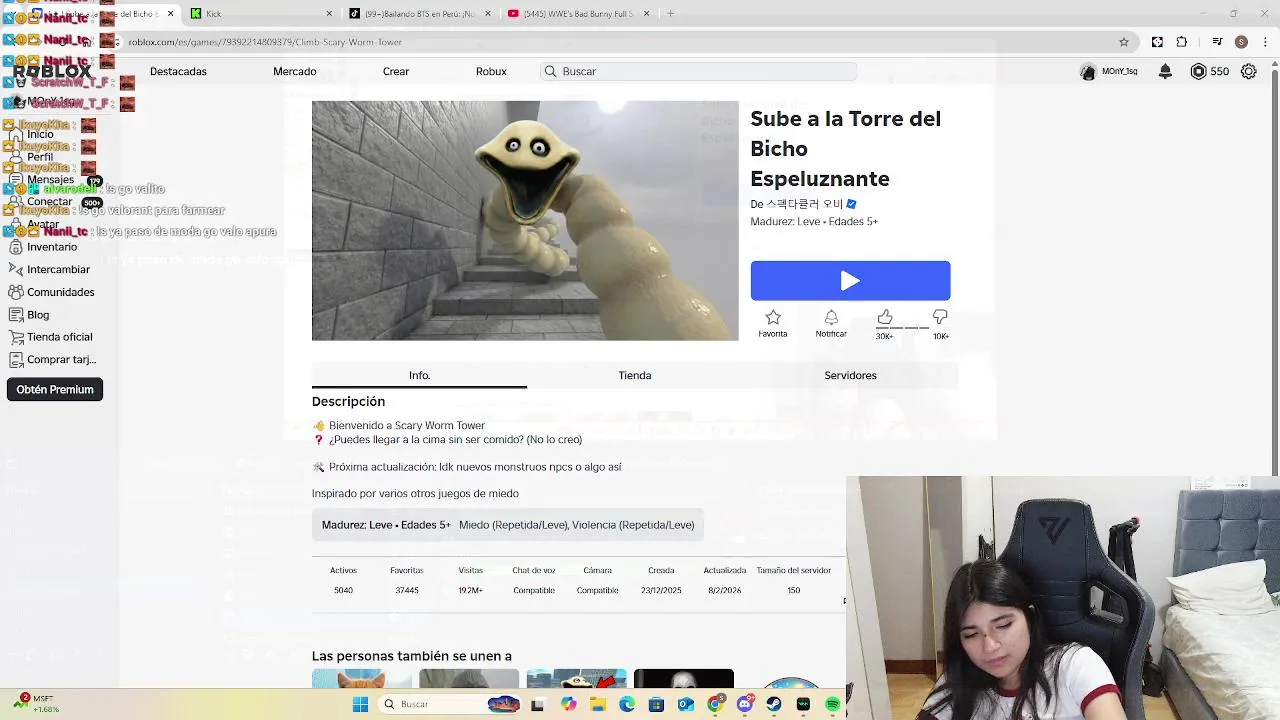Switch to the Bailando BTS en Perú tab
The height and width of the screenshot is (720, 1280).
tap(420, 13)
